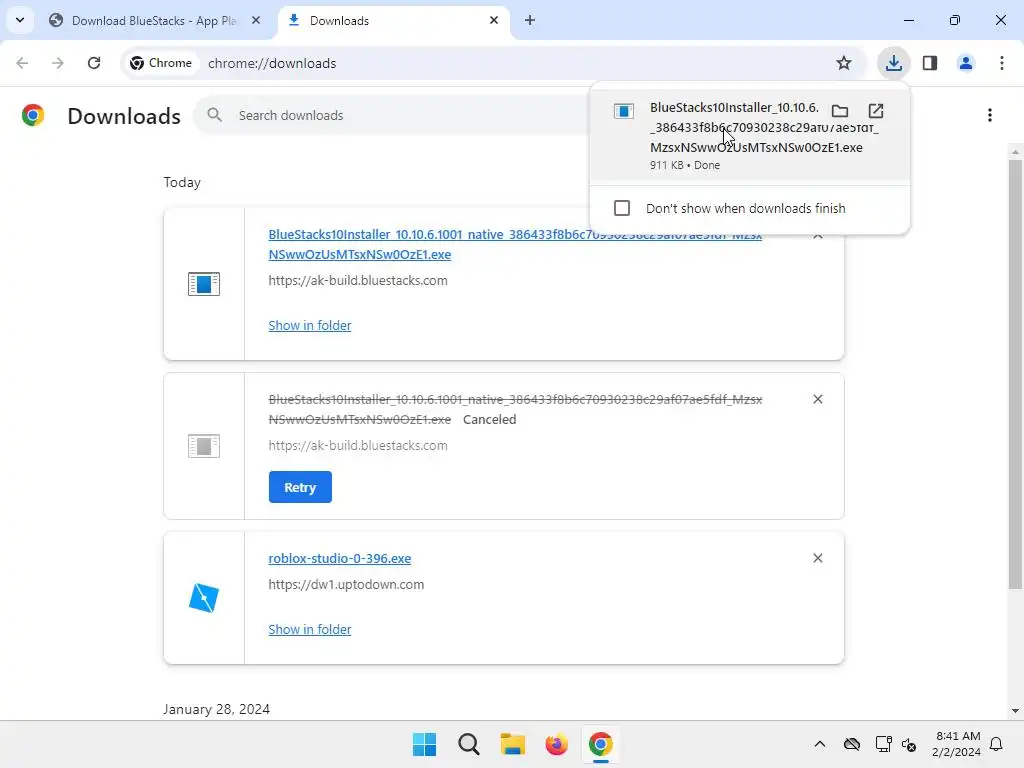The height and width of the screenshot is (768, 1024).
Task: Click the muted volume tray icon
Action: [x=909, y=744]
